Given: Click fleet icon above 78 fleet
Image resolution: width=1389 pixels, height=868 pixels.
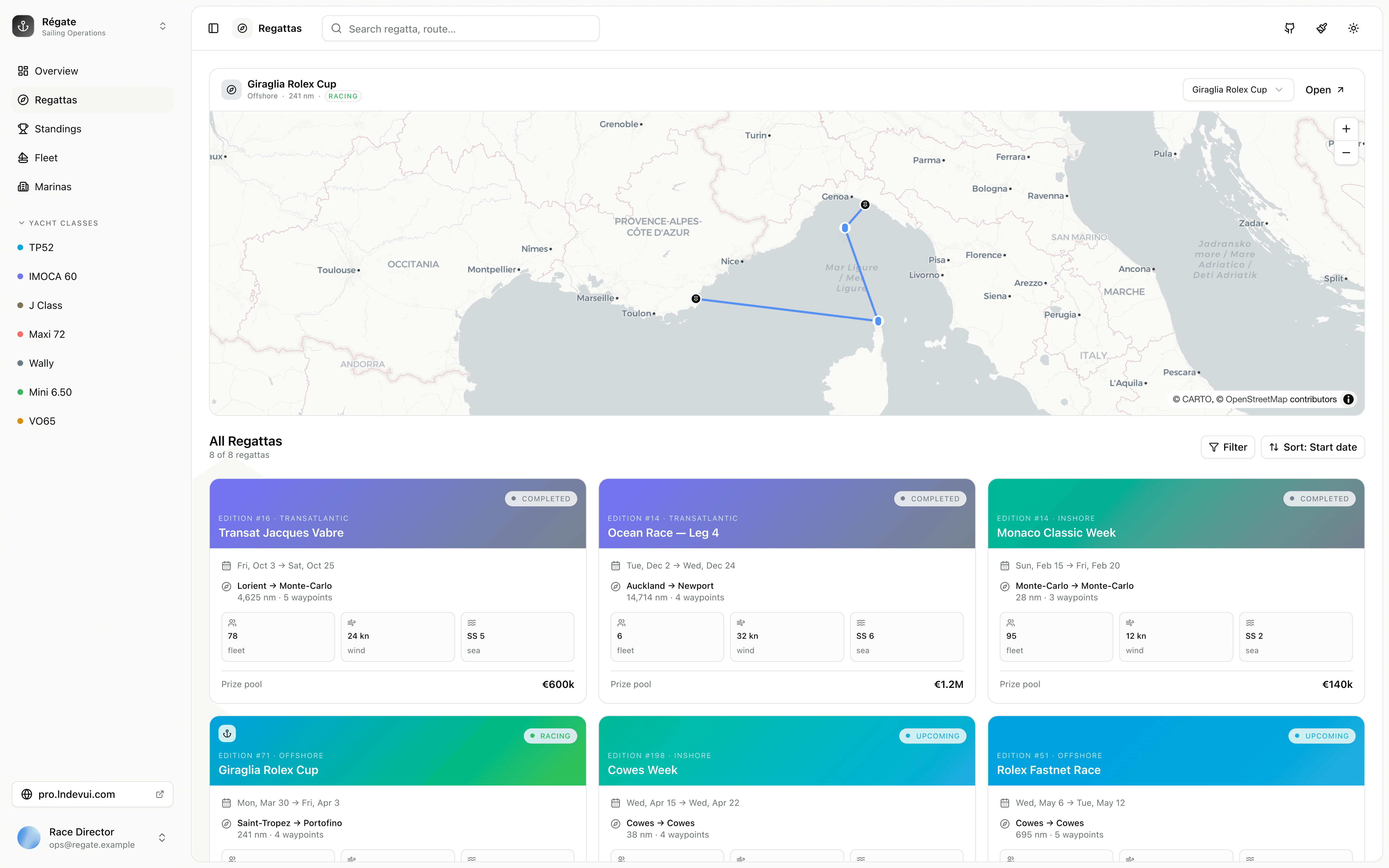Looking at the screenshot, I should tap(232, 623).
